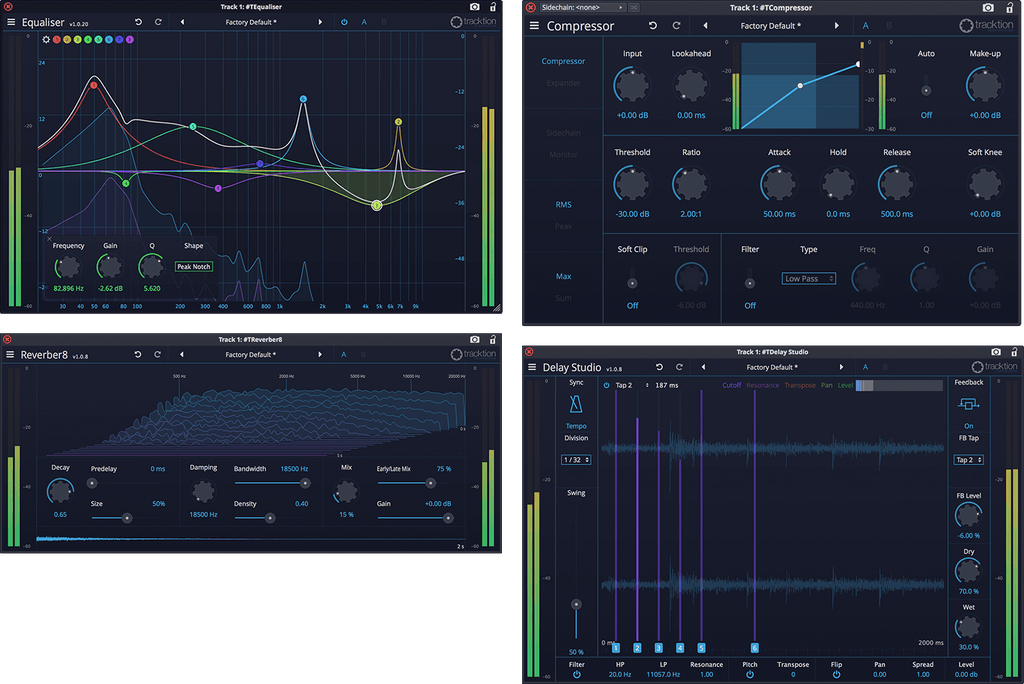Select the Expander mode tab

pos(563,83)
